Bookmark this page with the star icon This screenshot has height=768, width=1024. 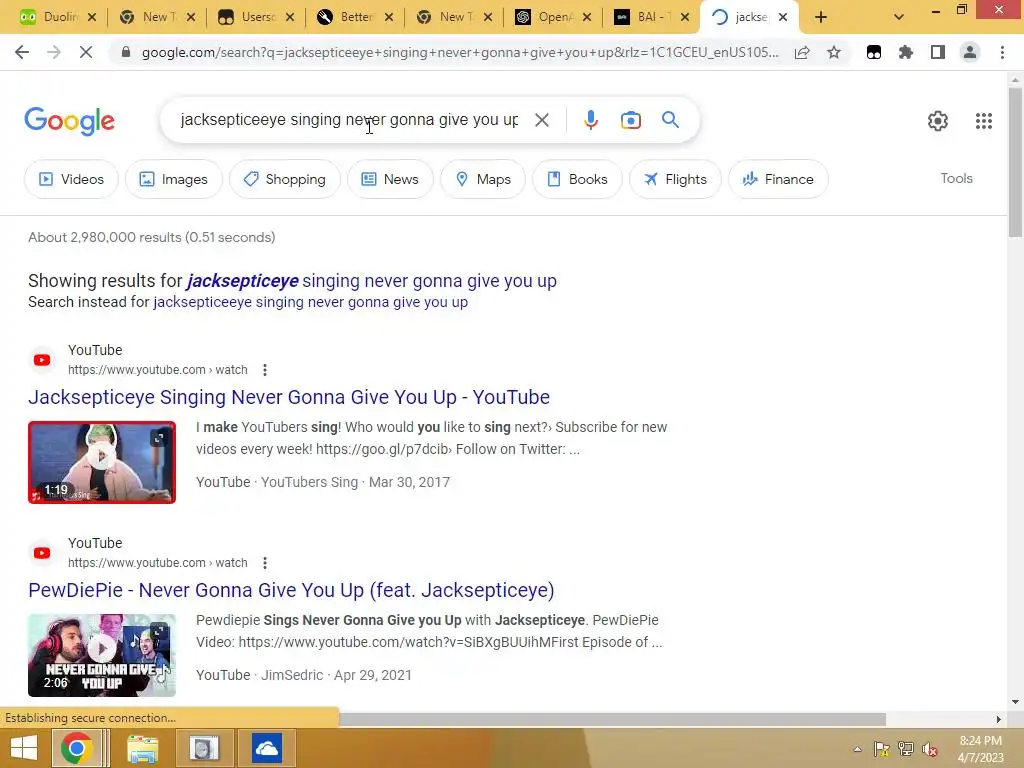[x=834, y=52]
